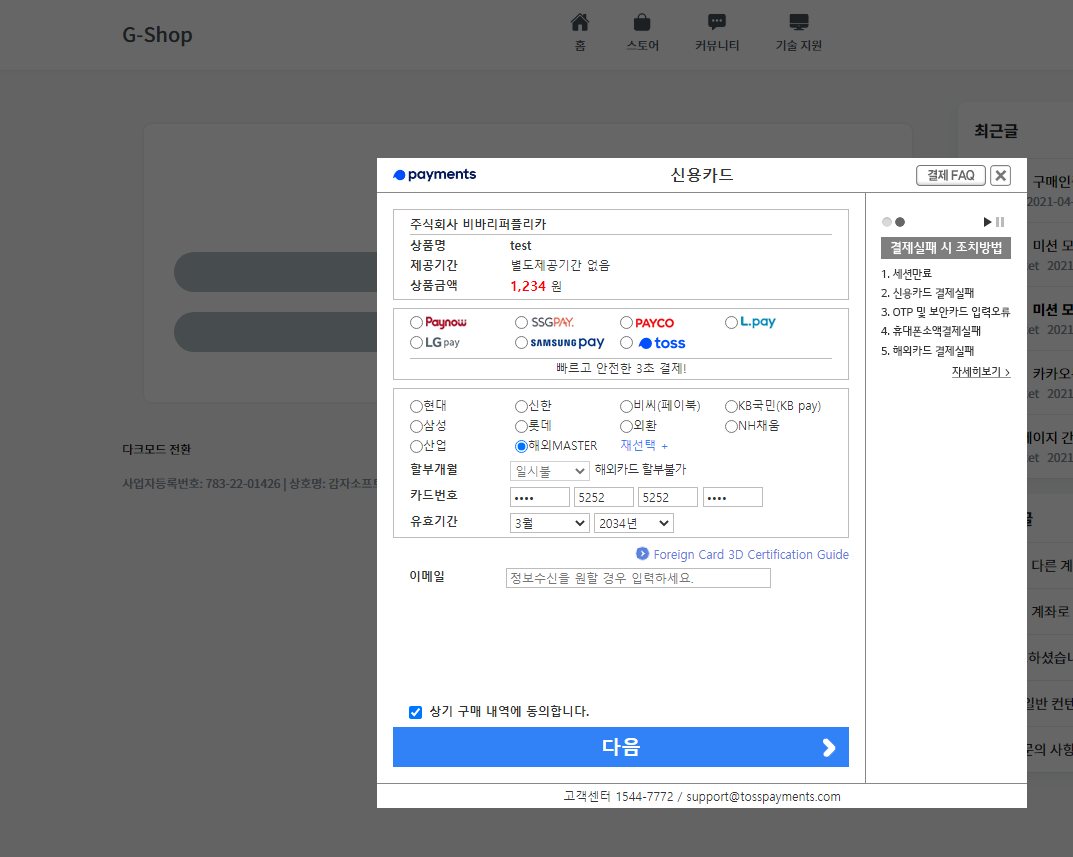Click the Tech Support monitor icon
Image resolution: width=1073 pixels, height=857 pixels.
tap(798, 22)
